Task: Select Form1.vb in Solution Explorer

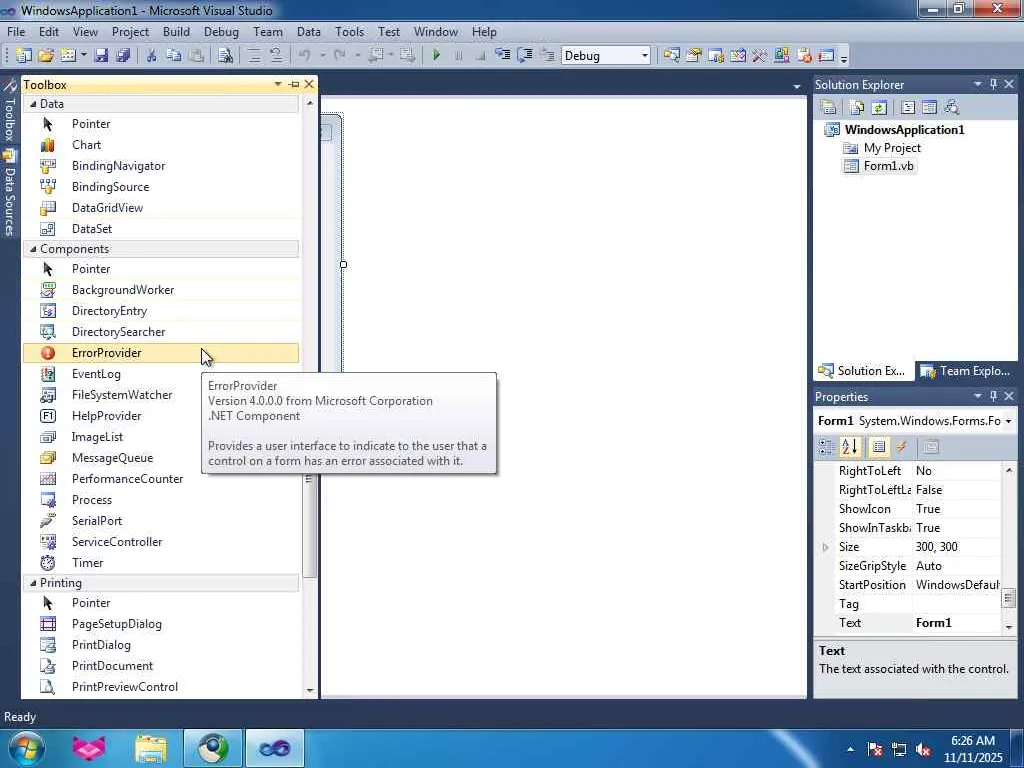Action: pos(888,166)
